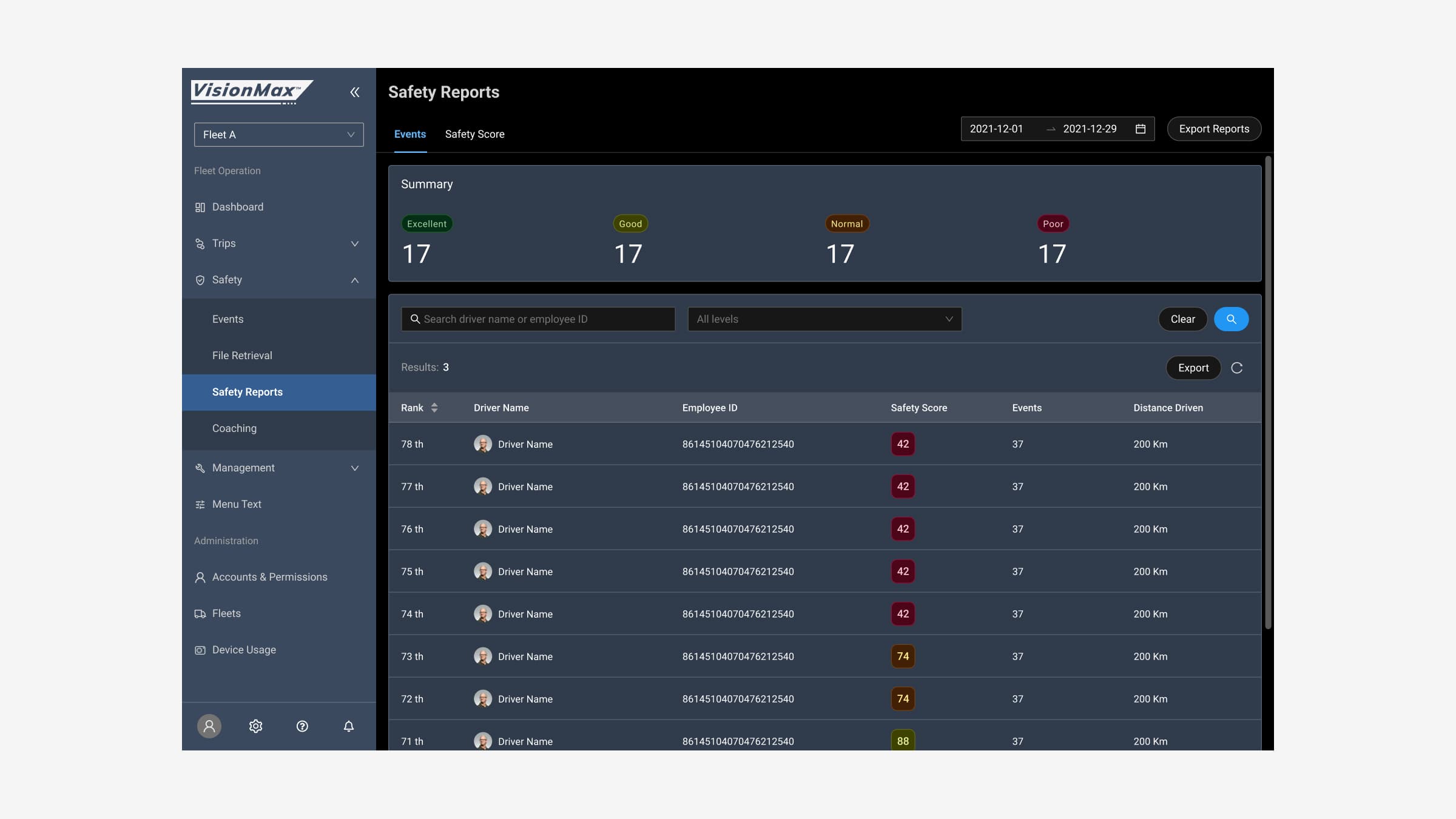1456x819 pixels.
Task: Open the Fleet A selector
Action: point(278,134)
